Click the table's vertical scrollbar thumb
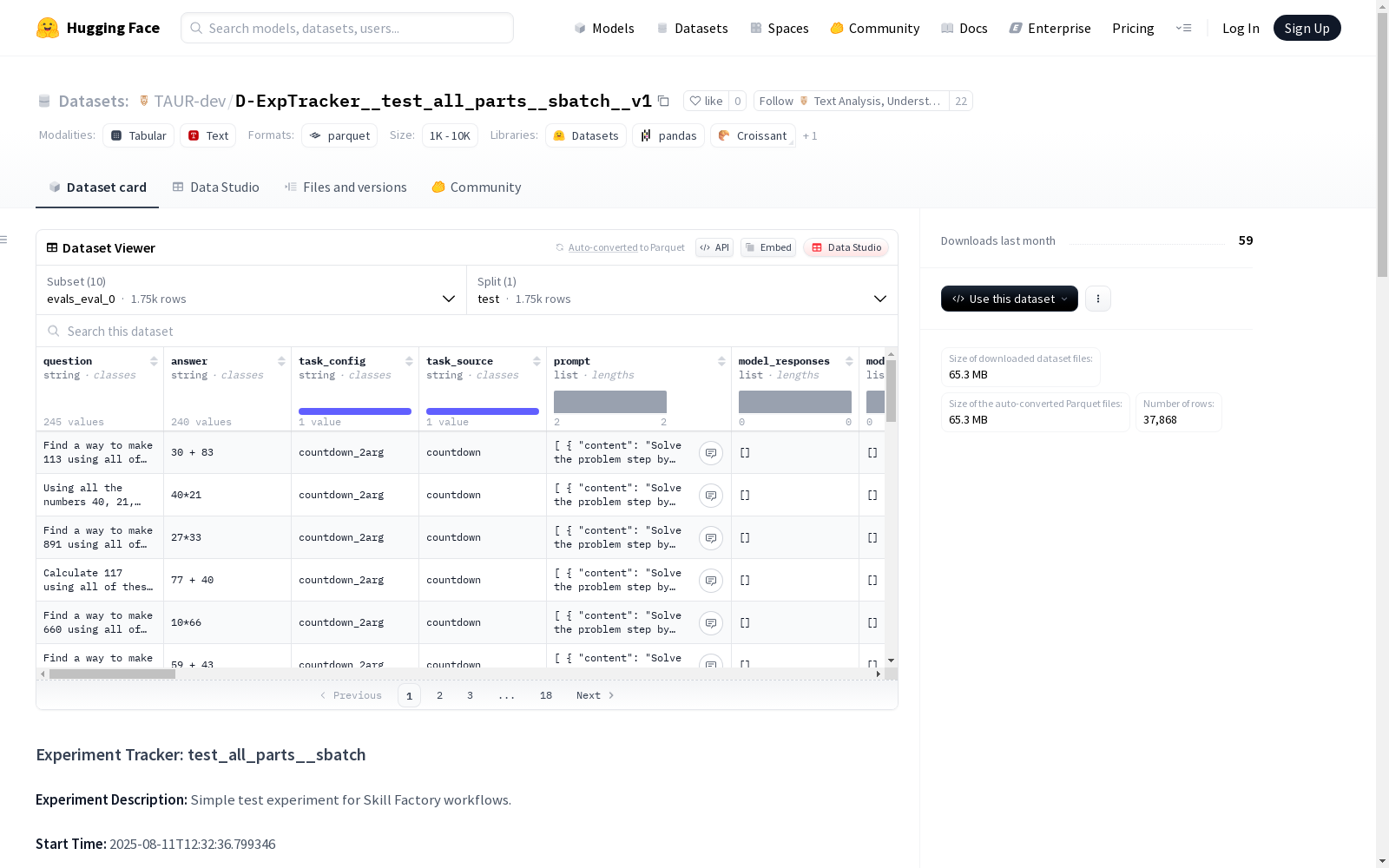The width and height of the screenshot is (1389, 868). click(891, 391)
